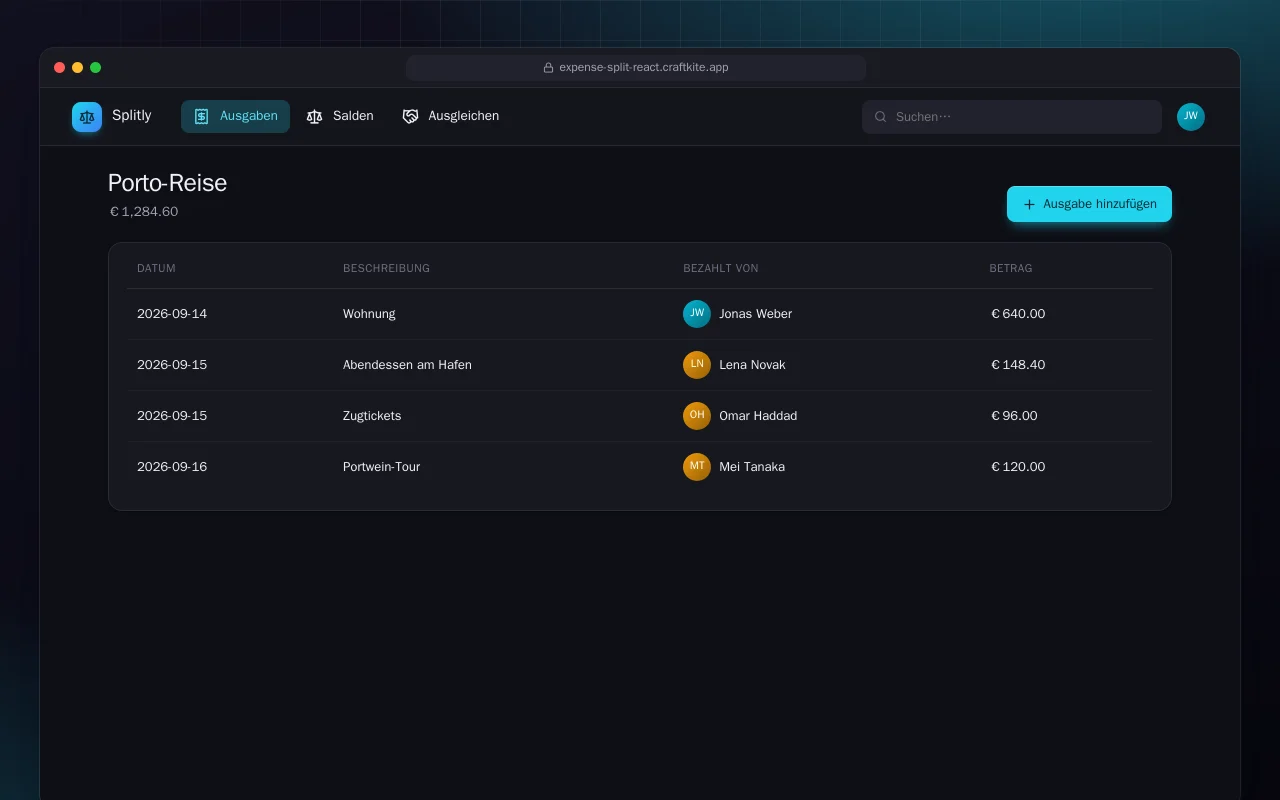The image size is (1280, 800).
Task: Click the balance scale icon beside Salden
Action: click(x=314, y=116)
